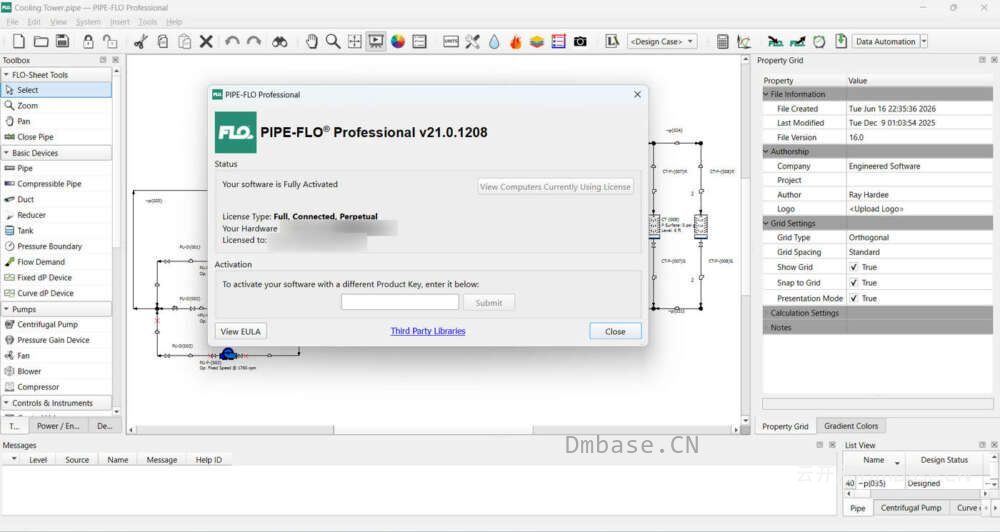The height and width of the screenshot is (532, 1000).
Task: Click the Design Status column header in List View
Action: [944, 460]
